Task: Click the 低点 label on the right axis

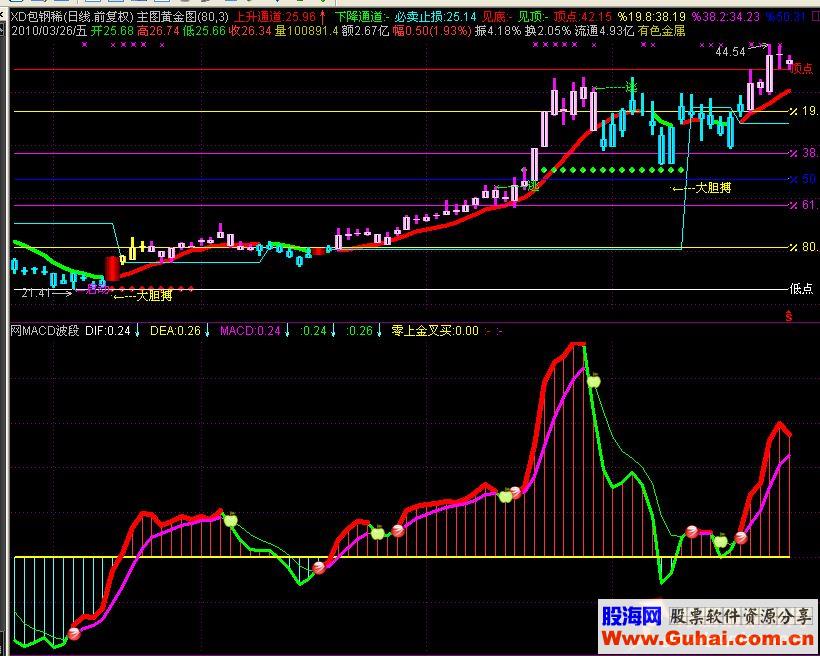Action: coord(801,288)
